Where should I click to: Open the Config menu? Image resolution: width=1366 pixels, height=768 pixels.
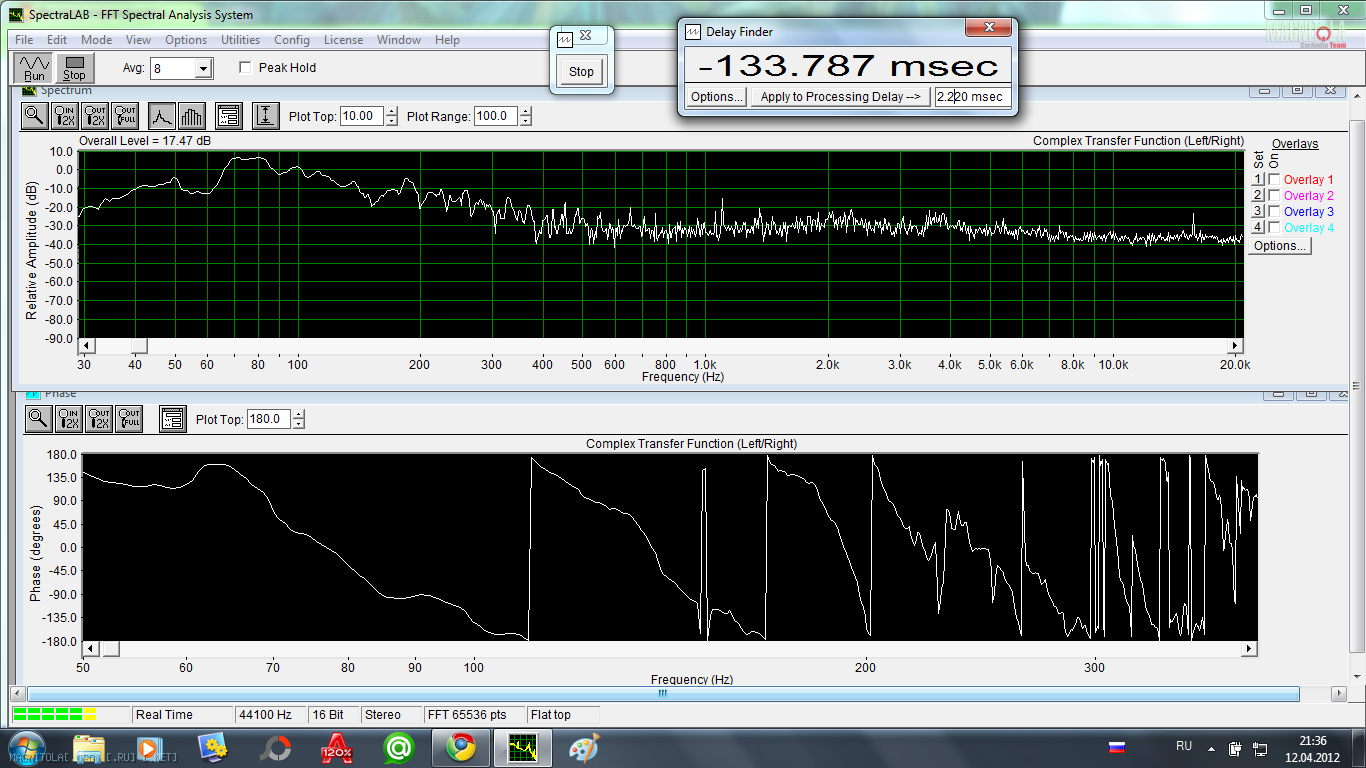coord(292,40)
